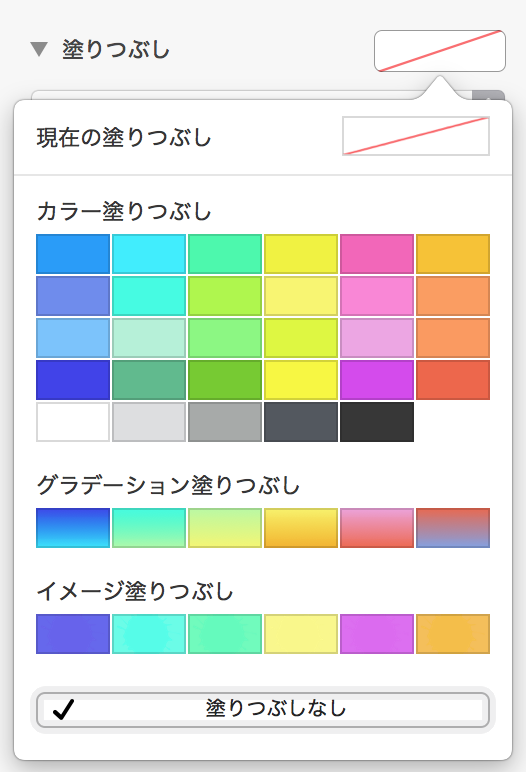Click the 塗りつぶし section title text
The width and height of the screenshot is (526, 772).
(x=116, y=50)
